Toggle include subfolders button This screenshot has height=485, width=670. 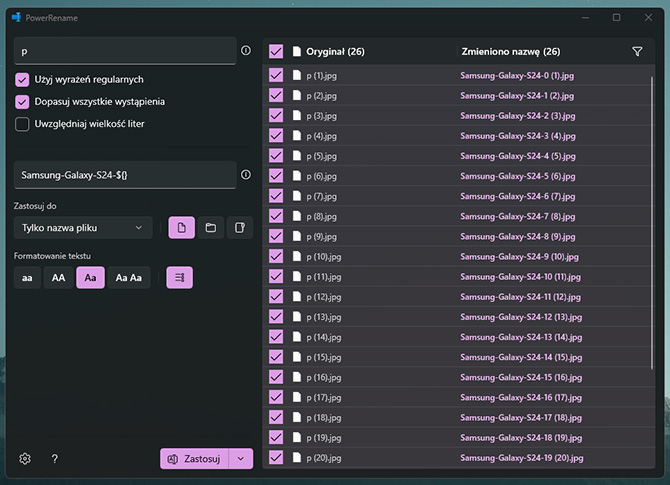point(240,228)
